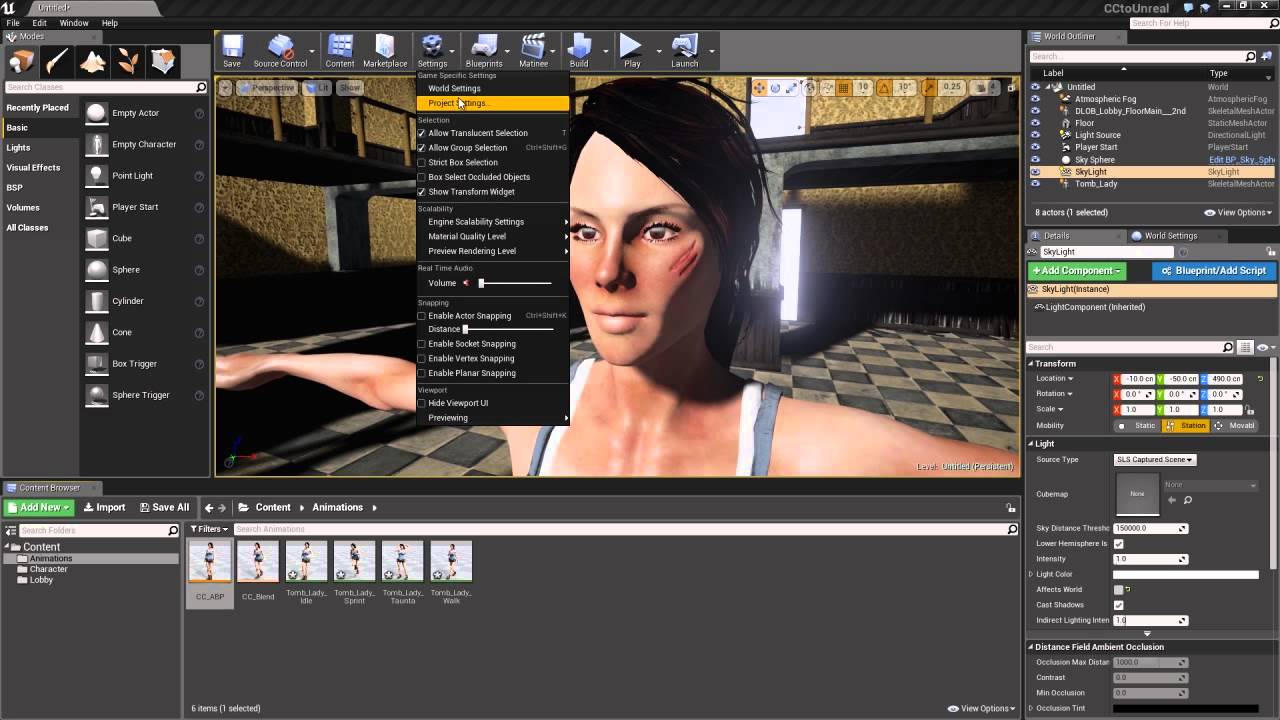This screenshot has height=720, width=1280.
Task: Open the Content toolbar icon
Action: coord(340,51)
